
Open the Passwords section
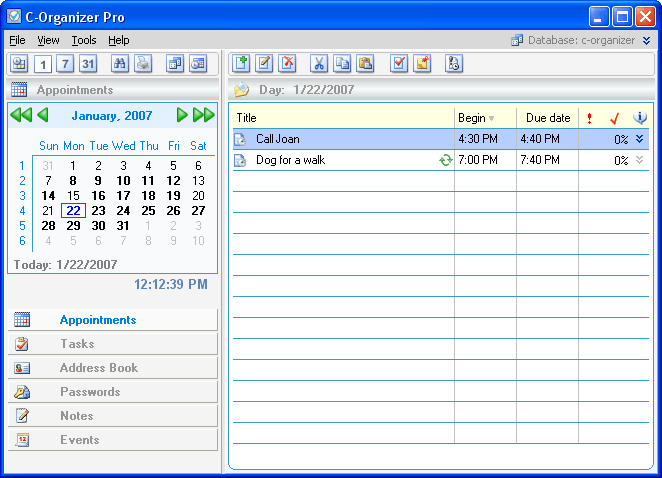point(112,392)
